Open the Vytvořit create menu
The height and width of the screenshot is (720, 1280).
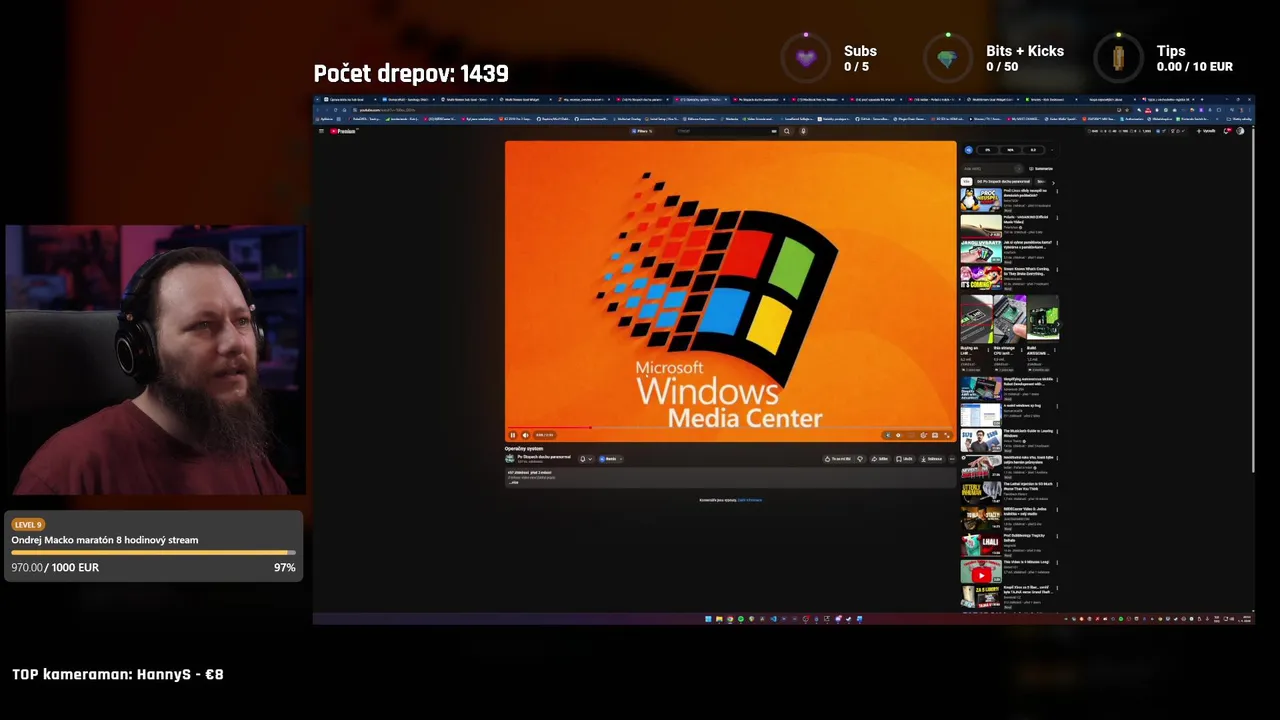[x=1206, y=131]
